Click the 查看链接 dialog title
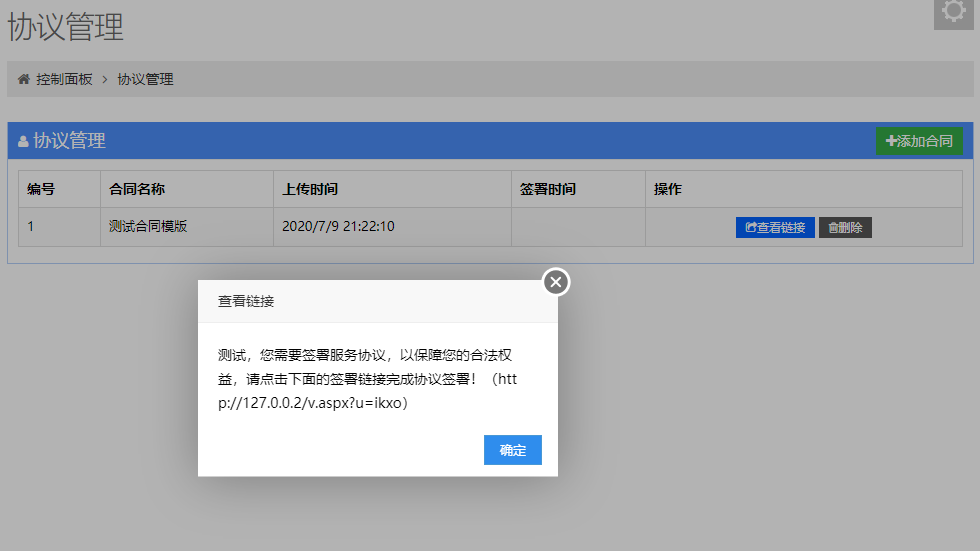Viewport: 980px width, 551px height. point(246,302)
